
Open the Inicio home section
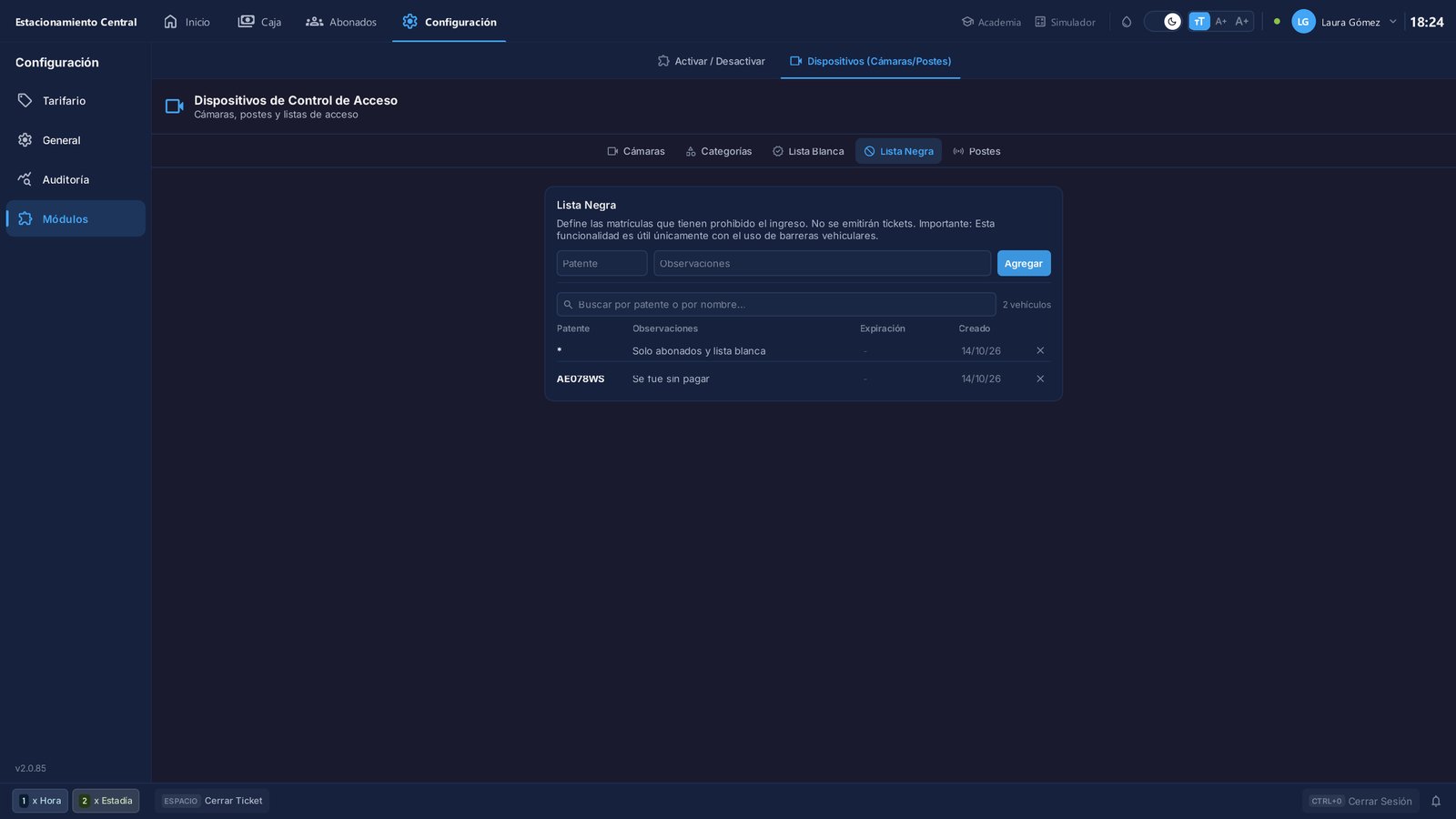coord(187,22)
